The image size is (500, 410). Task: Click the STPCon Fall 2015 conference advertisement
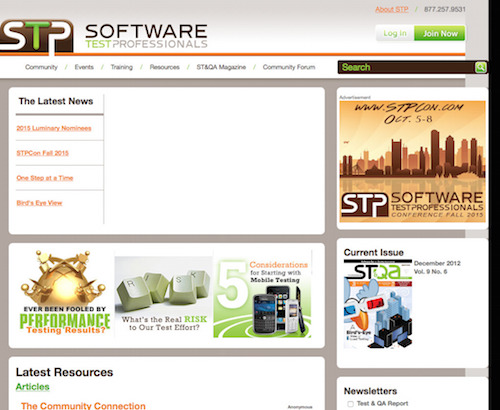[412, 161]
